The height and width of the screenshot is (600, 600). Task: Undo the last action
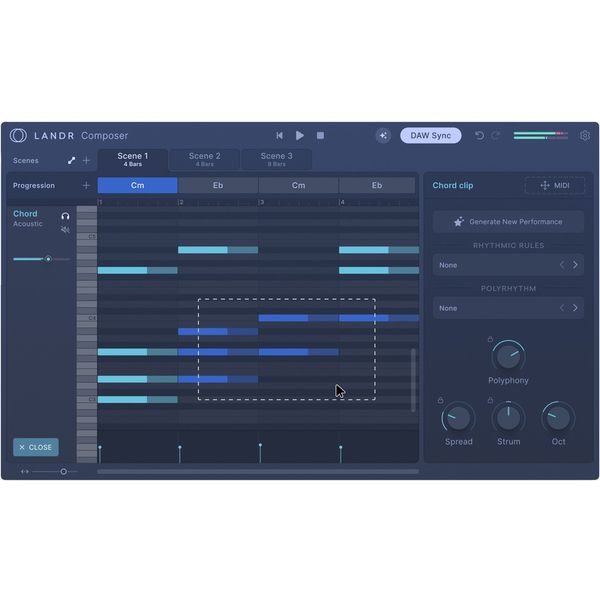click(479, 135)
